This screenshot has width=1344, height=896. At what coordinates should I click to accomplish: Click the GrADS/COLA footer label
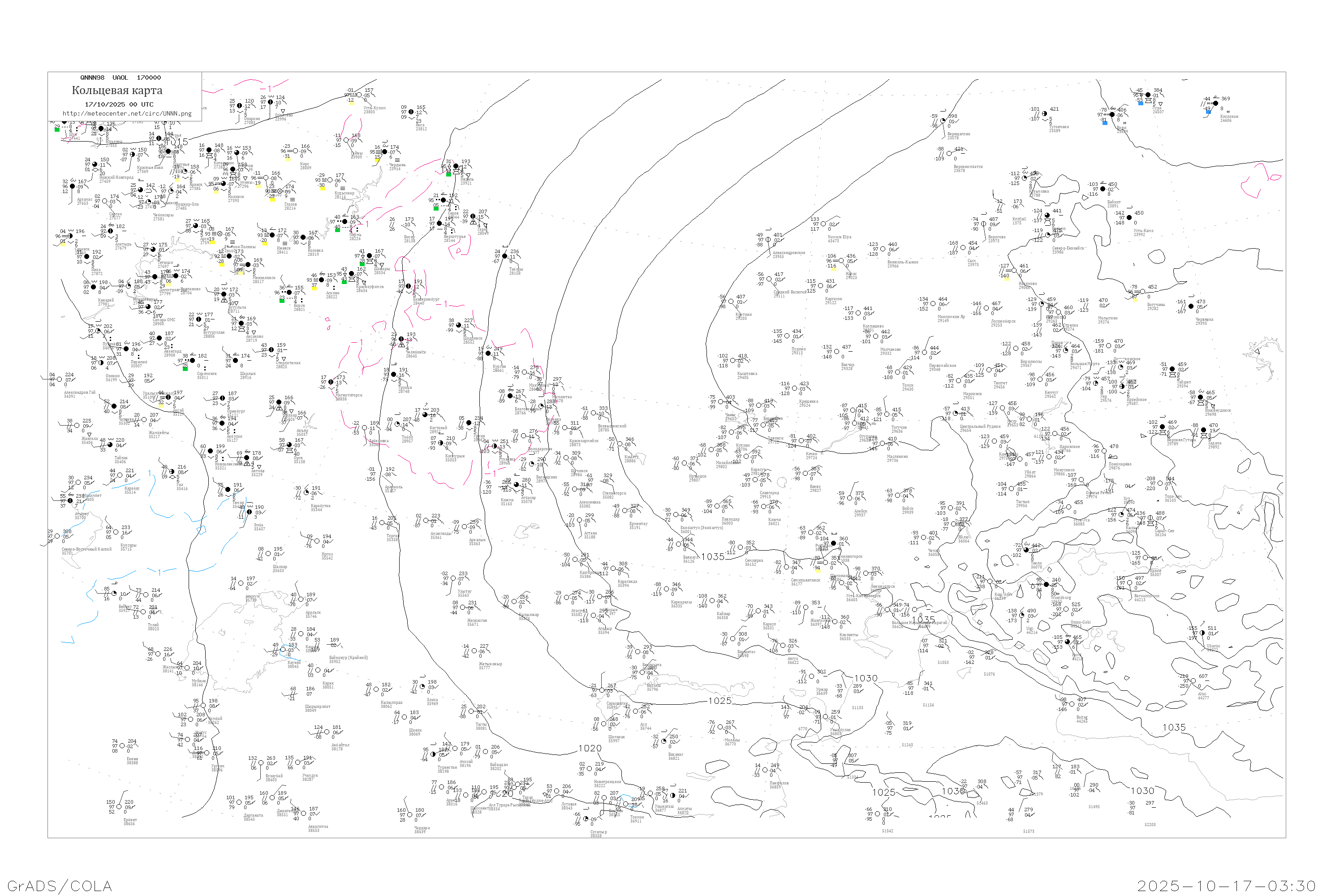coord(60,886)
